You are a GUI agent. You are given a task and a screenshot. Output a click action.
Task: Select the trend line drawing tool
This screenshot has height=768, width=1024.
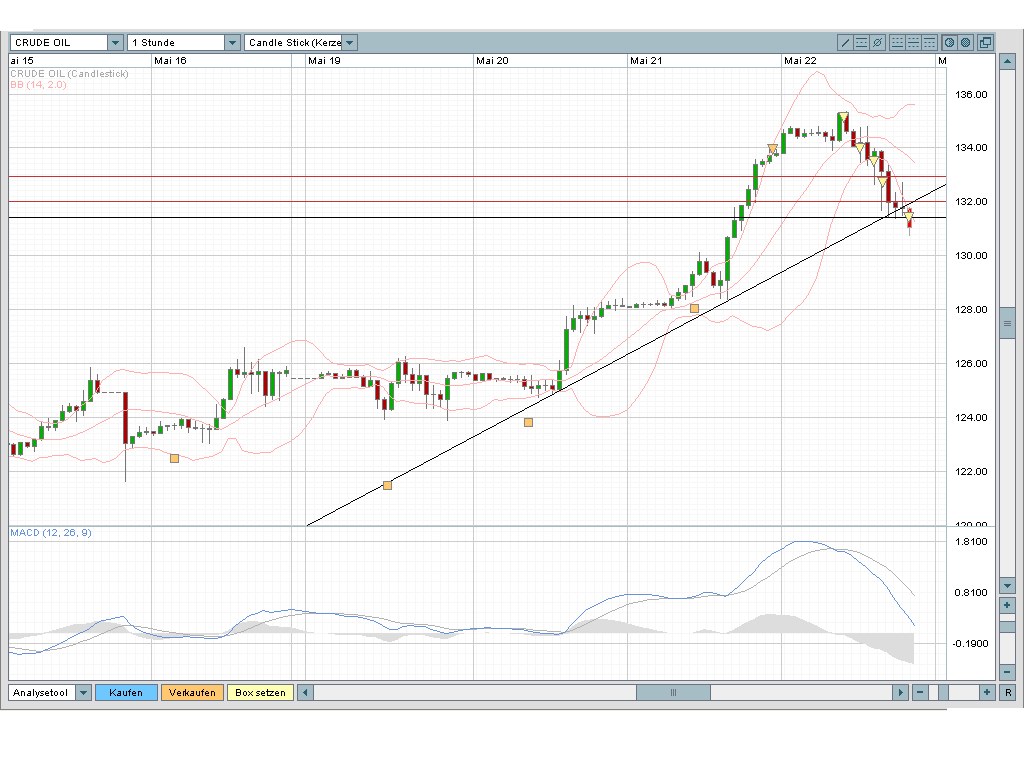[x=845, y=43]
